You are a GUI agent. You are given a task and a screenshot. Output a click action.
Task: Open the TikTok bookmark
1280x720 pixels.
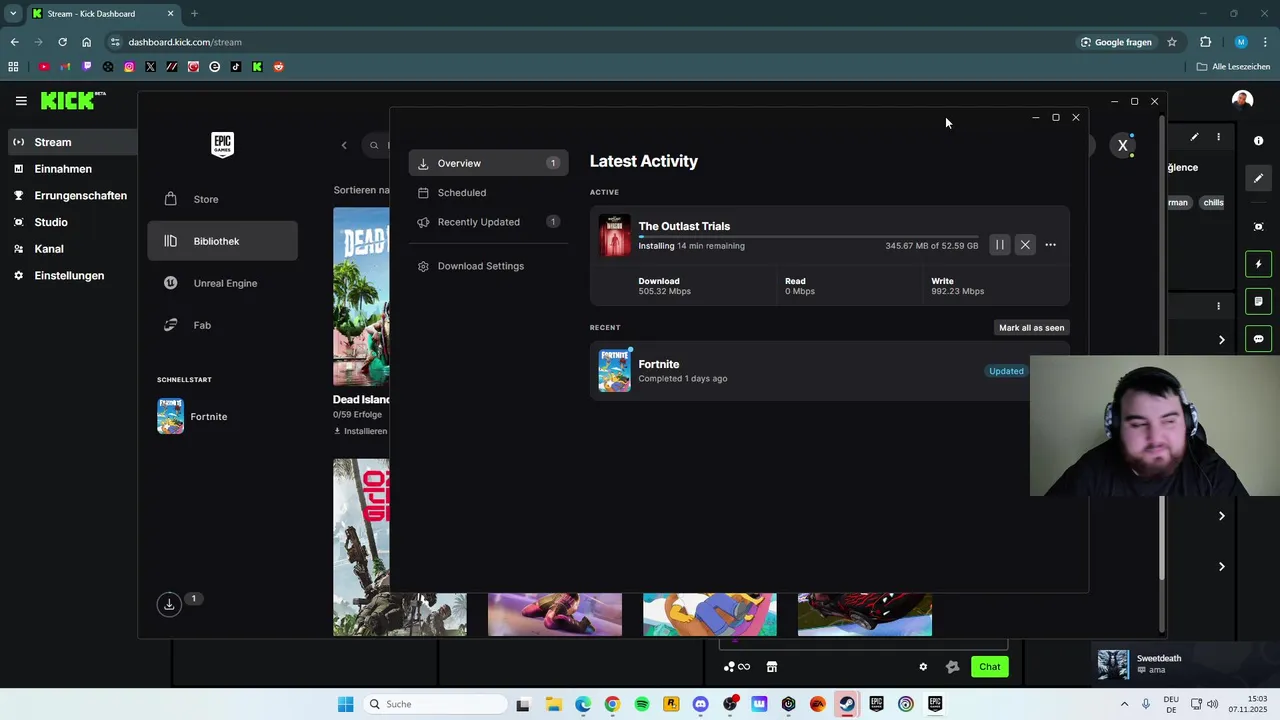click(x=236, y=67)
